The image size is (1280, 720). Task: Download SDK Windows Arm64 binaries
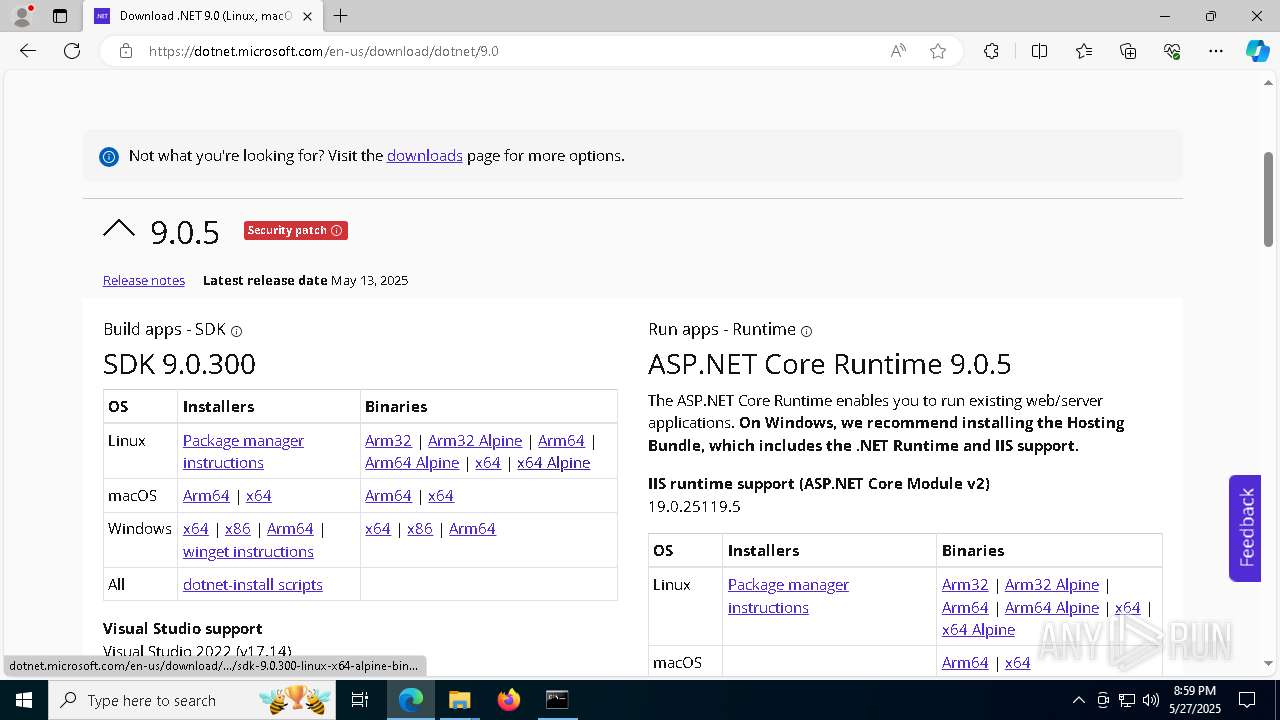tap(472, 528)
